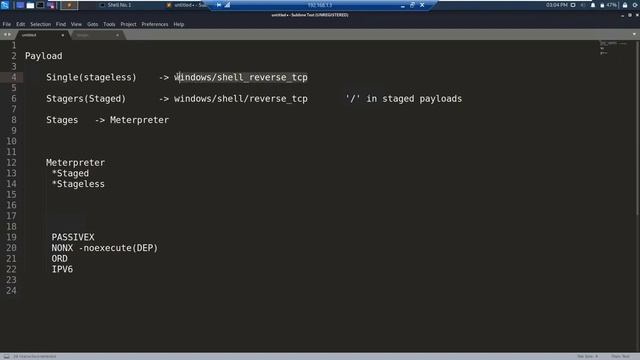The height and width of the screenshot is (360, 640).
Task: Click the minimap in editor's right side
Action: point(614,48)
